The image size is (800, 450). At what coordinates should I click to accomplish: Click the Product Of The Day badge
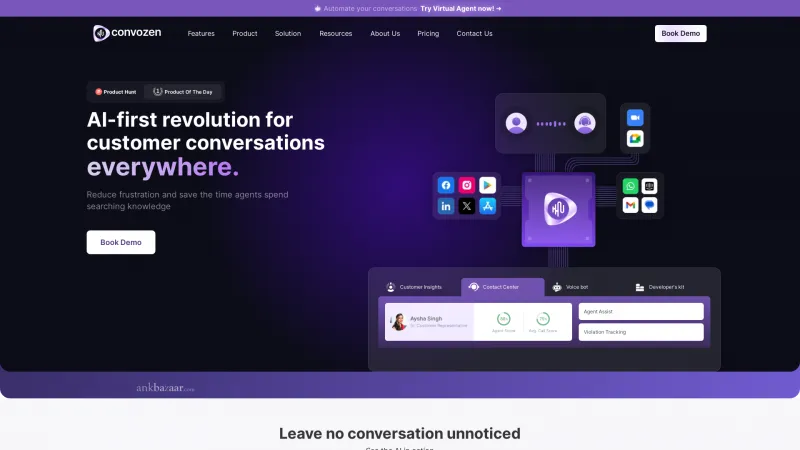tap(183, 92)
